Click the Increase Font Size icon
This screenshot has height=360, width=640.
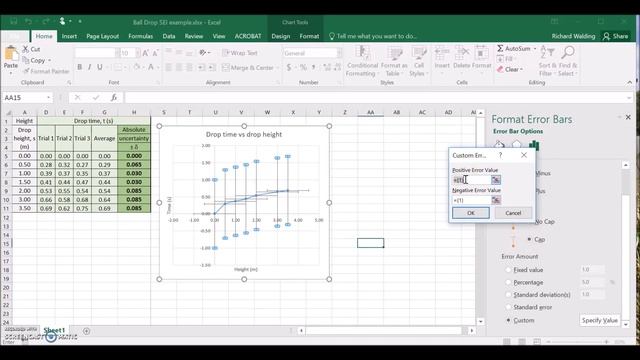pos(145,53)
